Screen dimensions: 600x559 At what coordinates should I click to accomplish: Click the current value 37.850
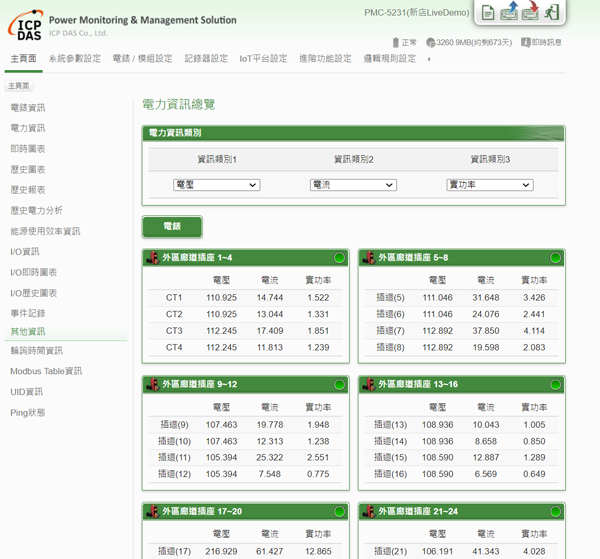(486, 331)
